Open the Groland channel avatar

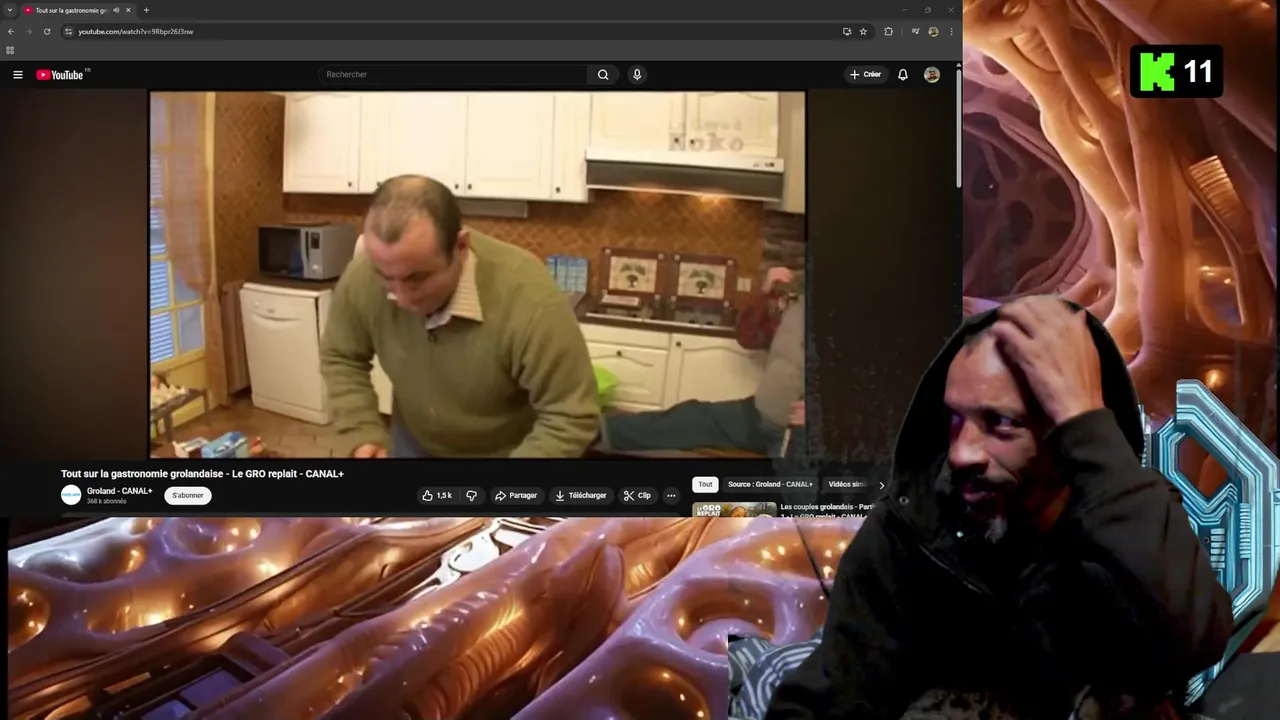[x=71, y=495]
